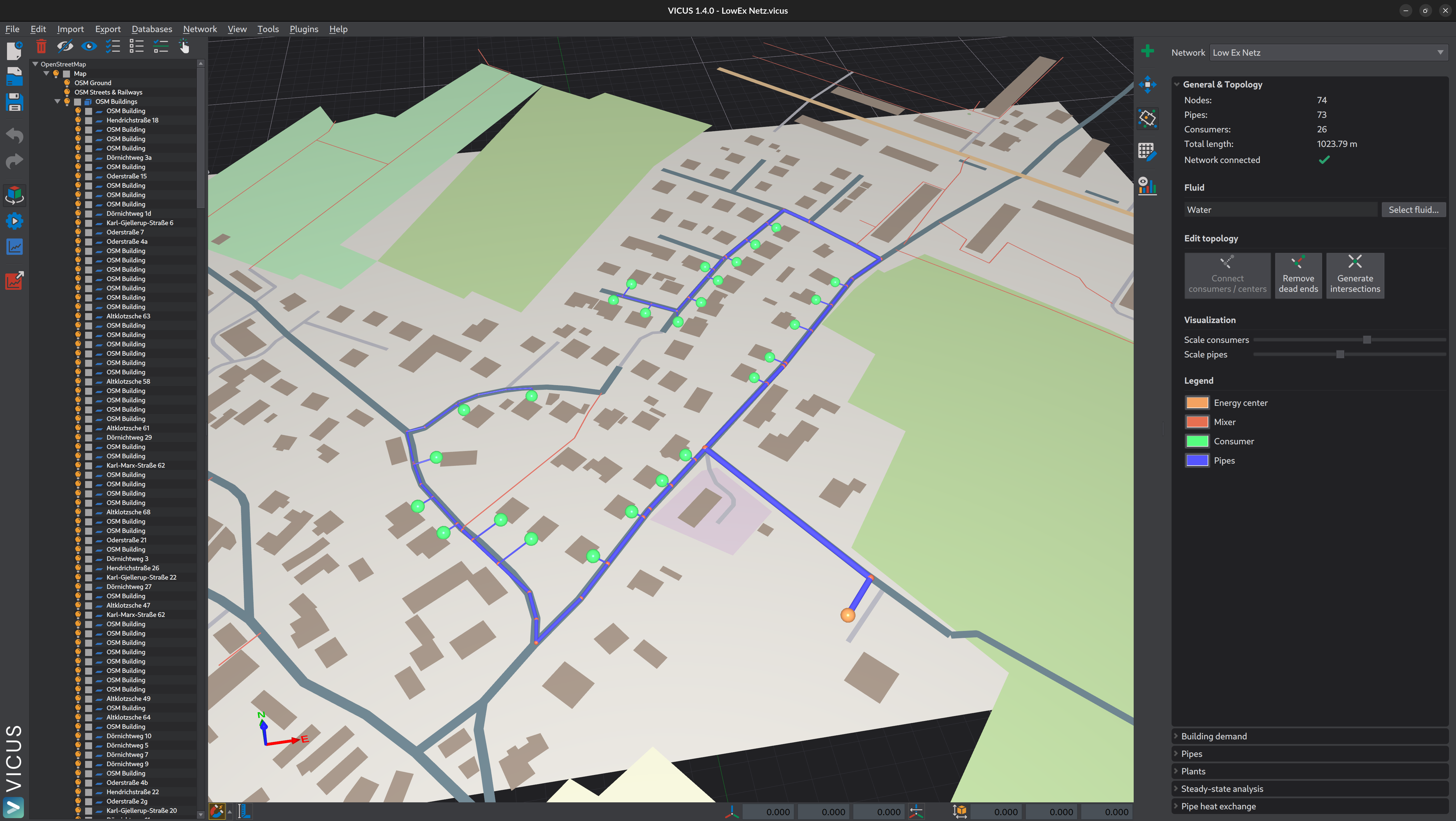Viewport: 1456px width, 821px height.
Task: Select the 3D view cube icon
Action: [14, 195]
